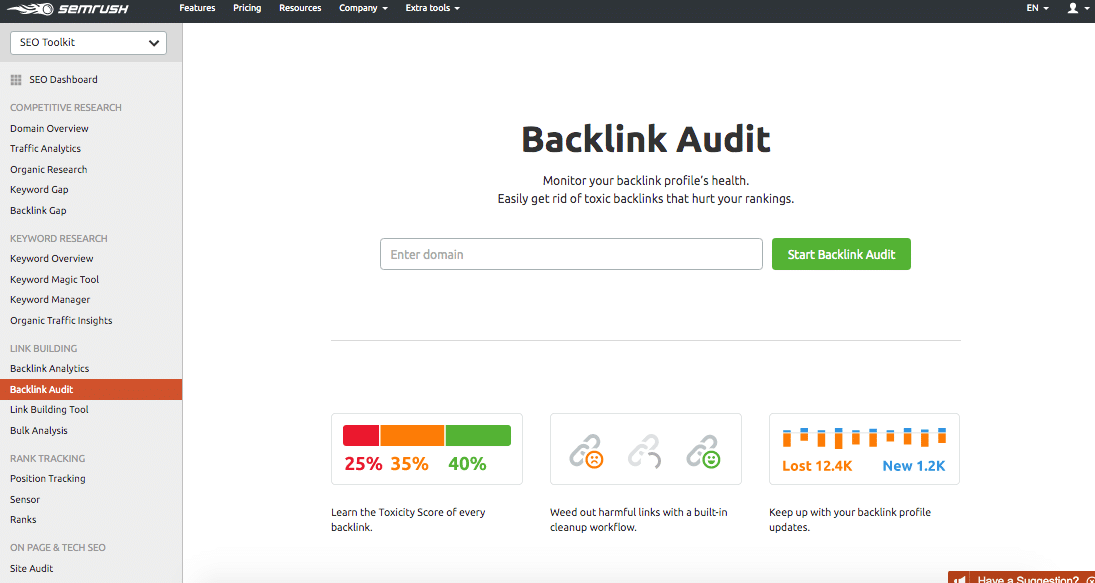Expand the Company menu

pos(363,8)
